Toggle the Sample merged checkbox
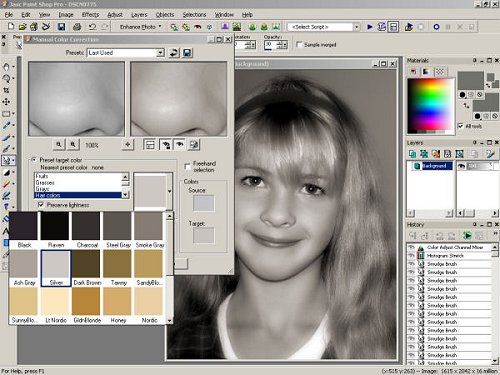 coord(299,44)
